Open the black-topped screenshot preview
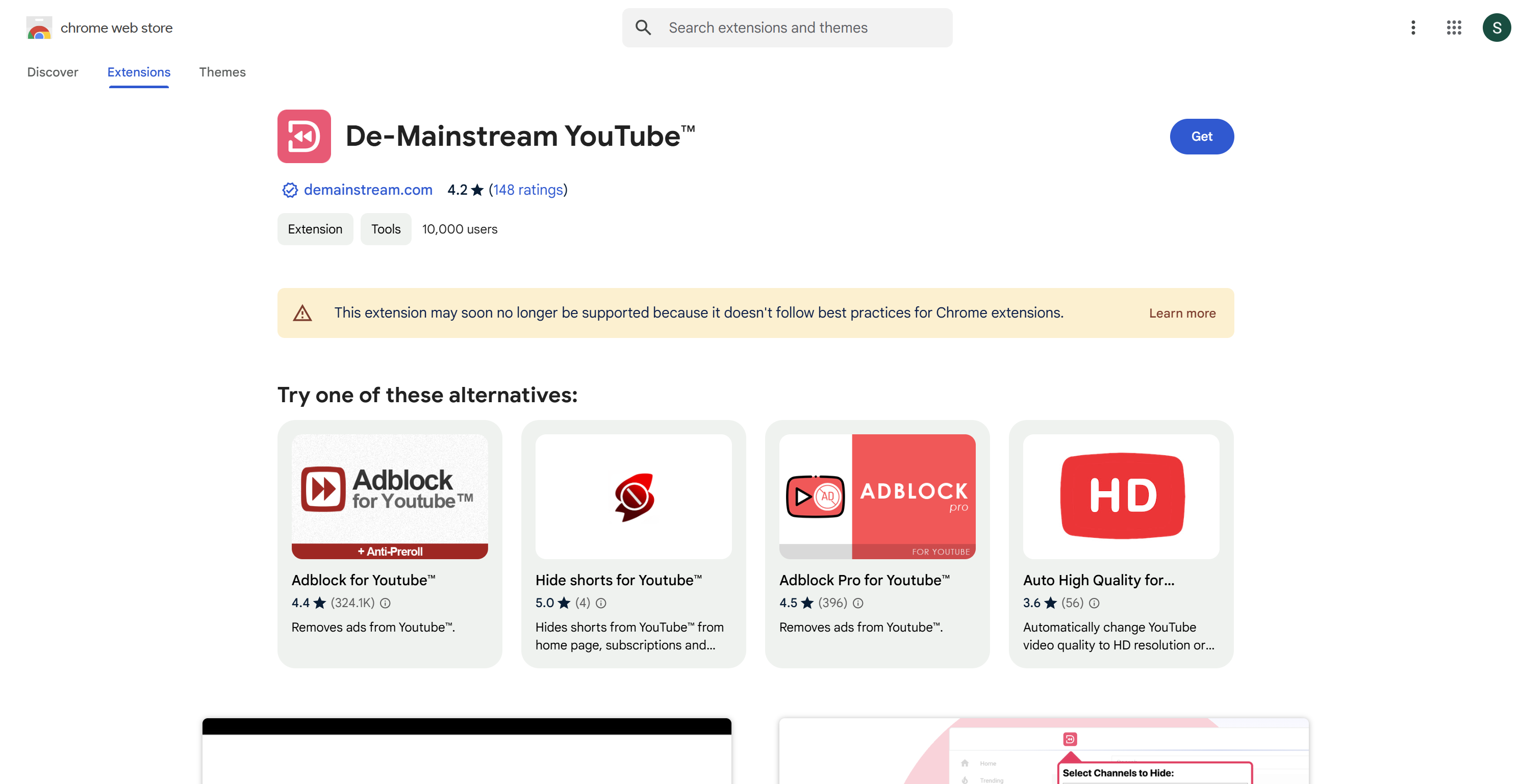This screenshot has width=1520, height=784. tap(467, 751)
